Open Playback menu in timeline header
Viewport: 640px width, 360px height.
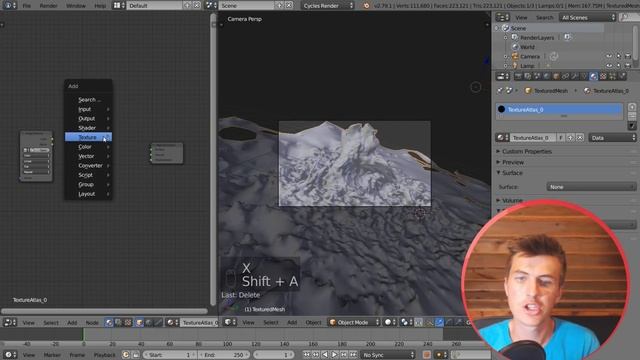[104, 355]
